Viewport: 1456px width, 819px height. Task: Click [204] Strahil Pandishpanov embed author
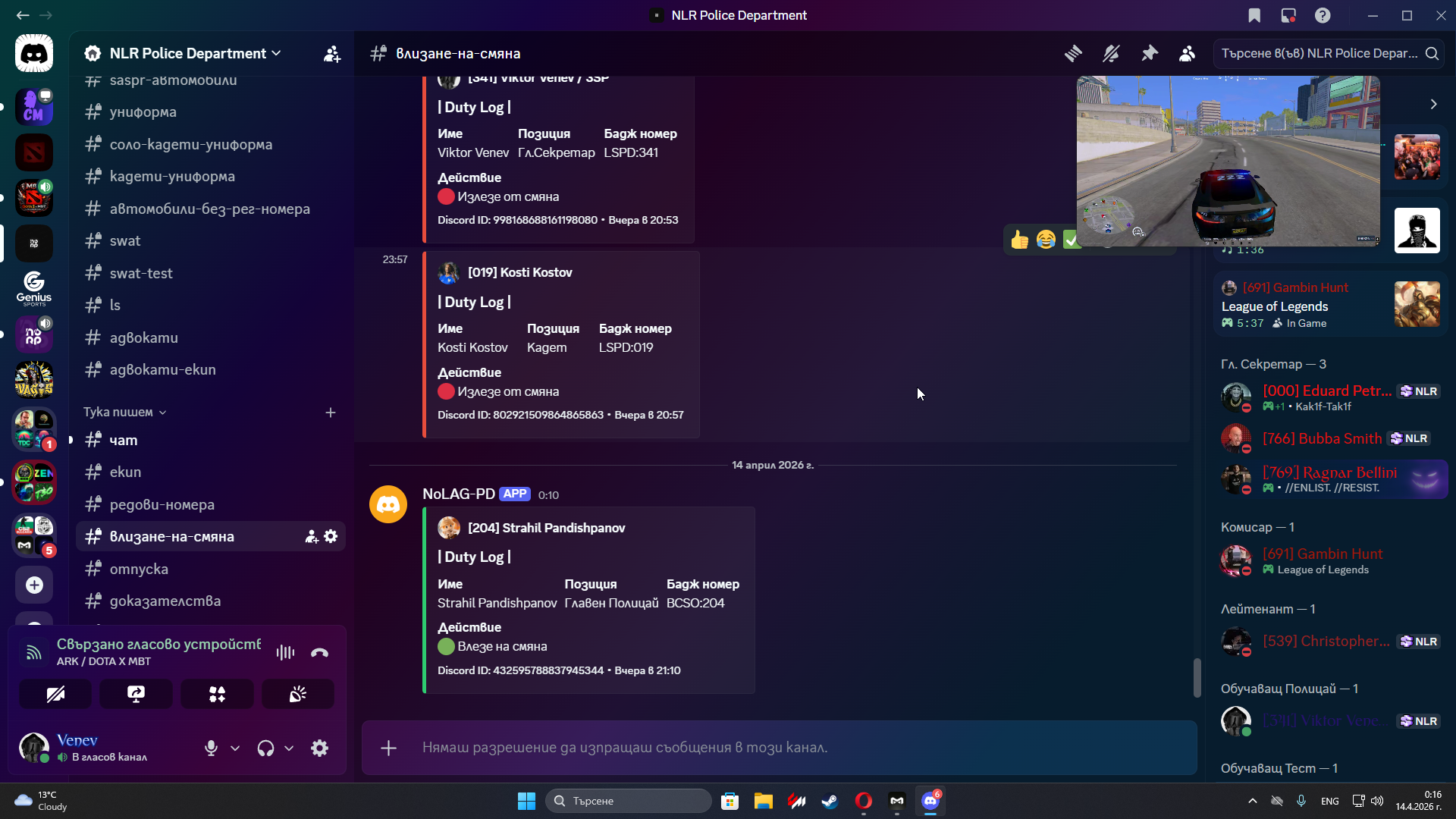(x=546, y=528)
